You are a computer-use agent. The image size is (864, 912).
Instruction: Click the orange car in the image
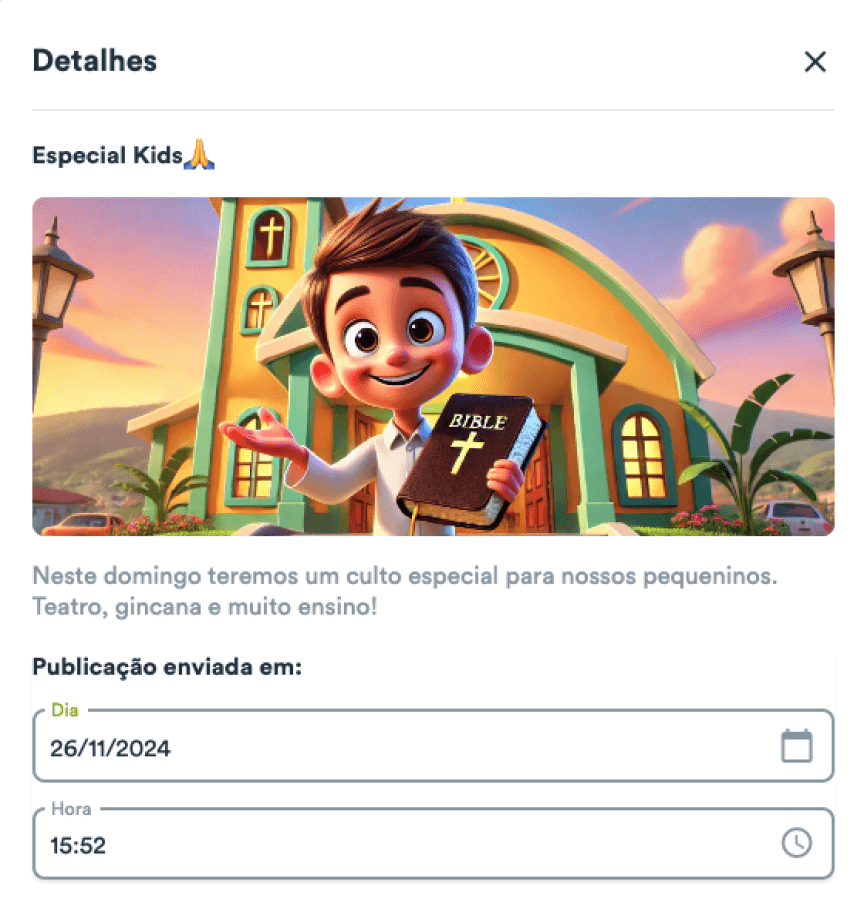point(81,524)
